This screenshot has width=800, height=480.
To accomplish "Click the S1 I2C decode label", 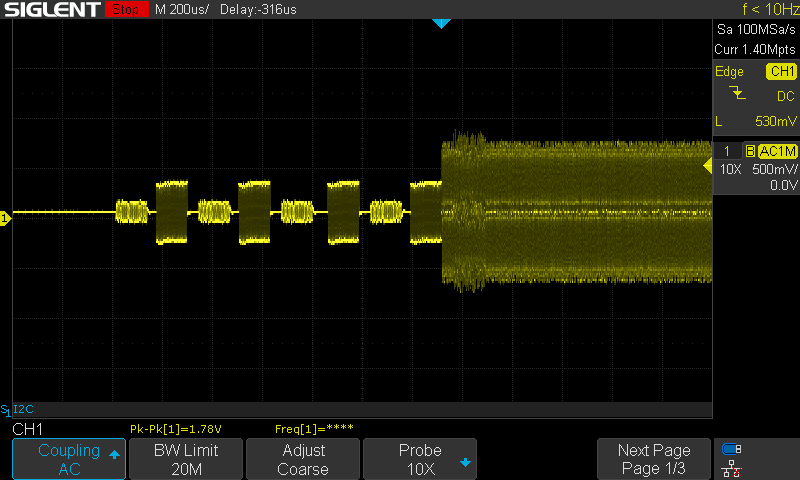I will (x=17, y=410).
